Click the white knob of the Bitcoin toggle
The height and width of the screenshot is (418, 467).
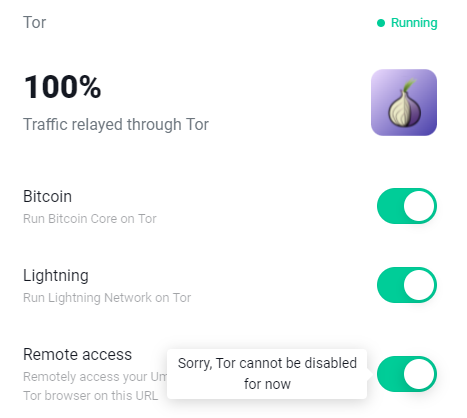point(419,206)
